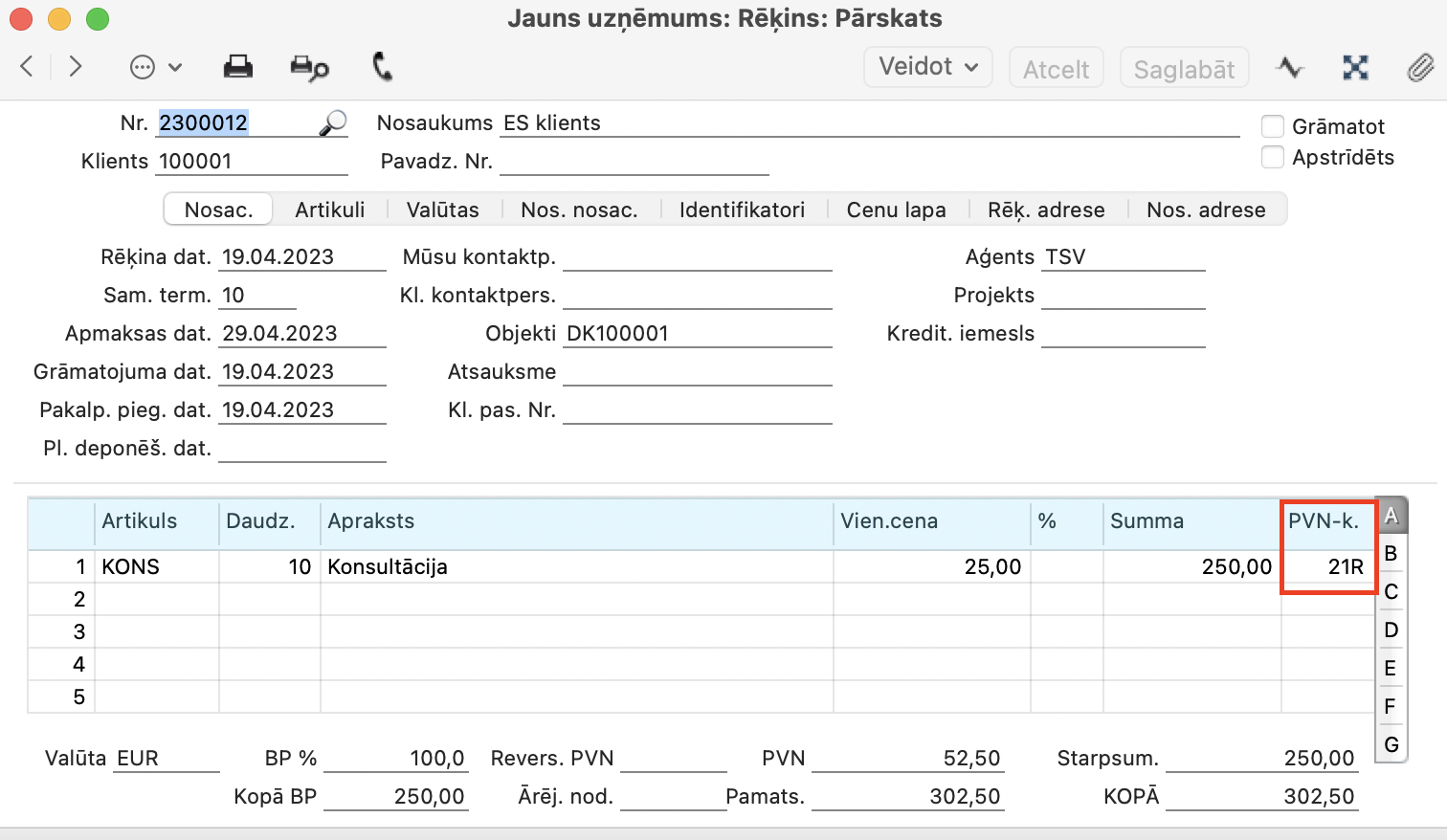The image size is (1447, 840).
Task: Open the Valūtas tab
Action: (x=442, y=210)
